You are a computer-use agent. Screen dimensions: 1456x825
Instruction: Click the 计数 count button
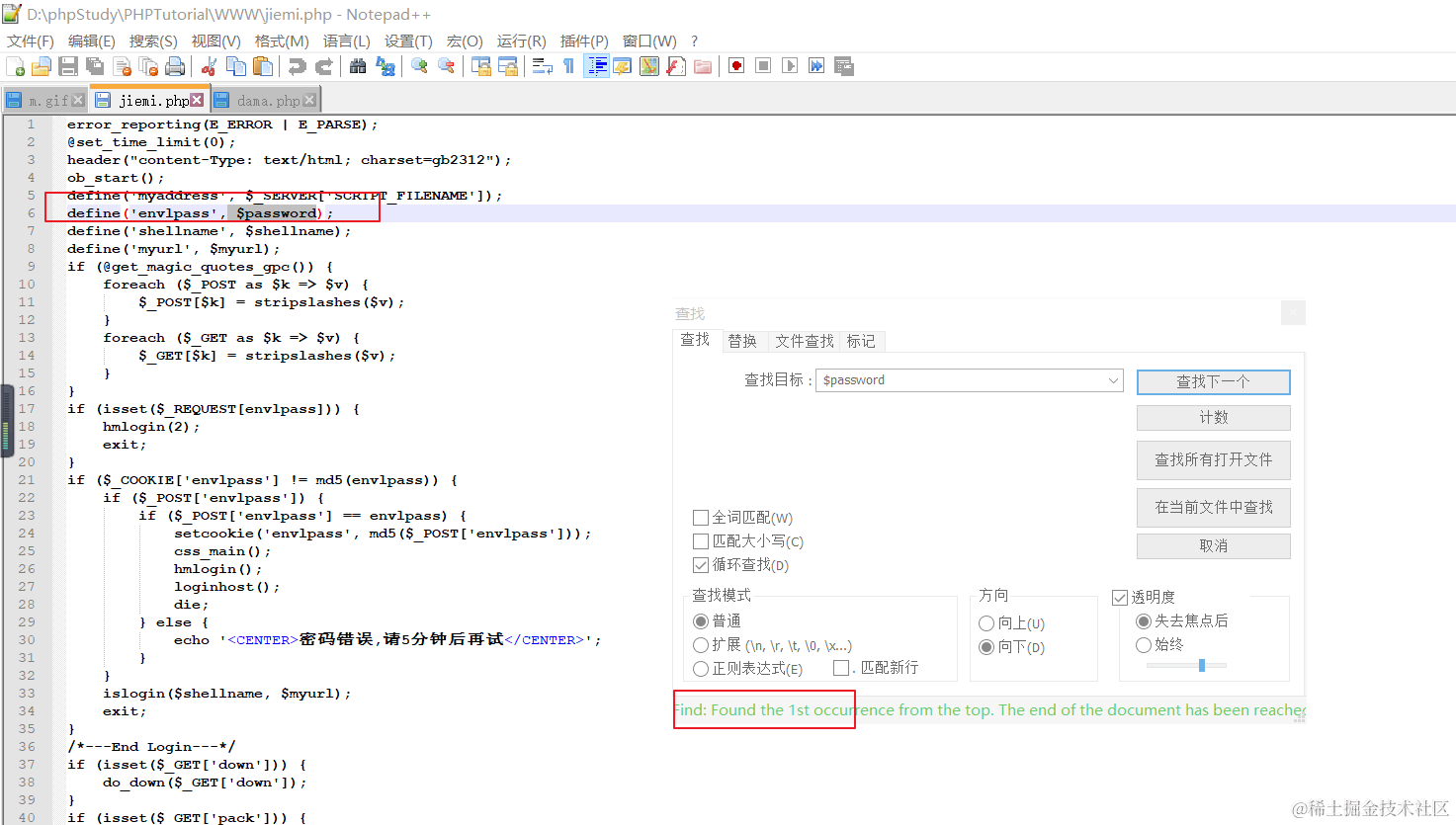pyautogui.click(x=1214, y=418)
